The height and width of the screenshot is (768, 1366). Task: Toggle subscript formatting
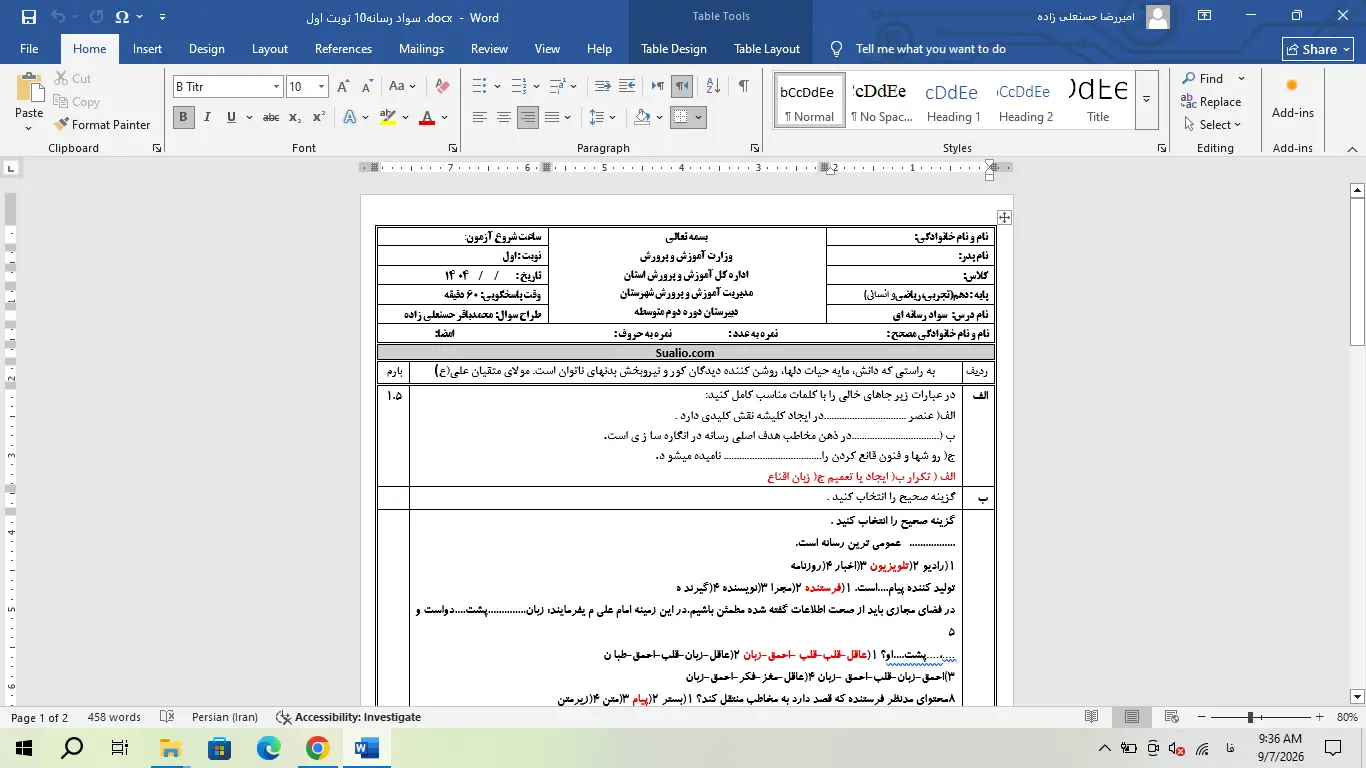(295, 117)
